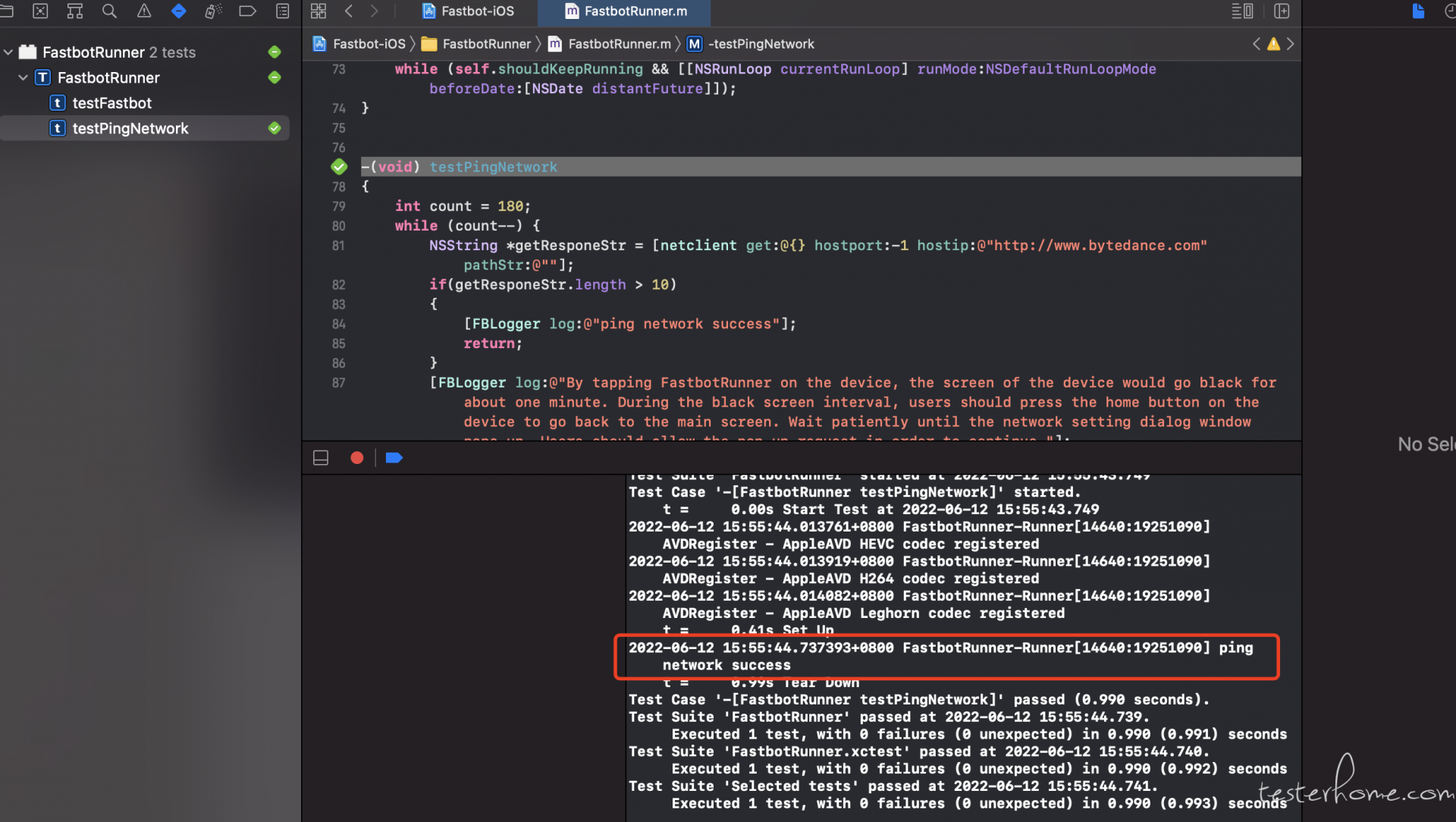
Task: Click the T icon of FastbotRunner class
Action: pos(43,77)
